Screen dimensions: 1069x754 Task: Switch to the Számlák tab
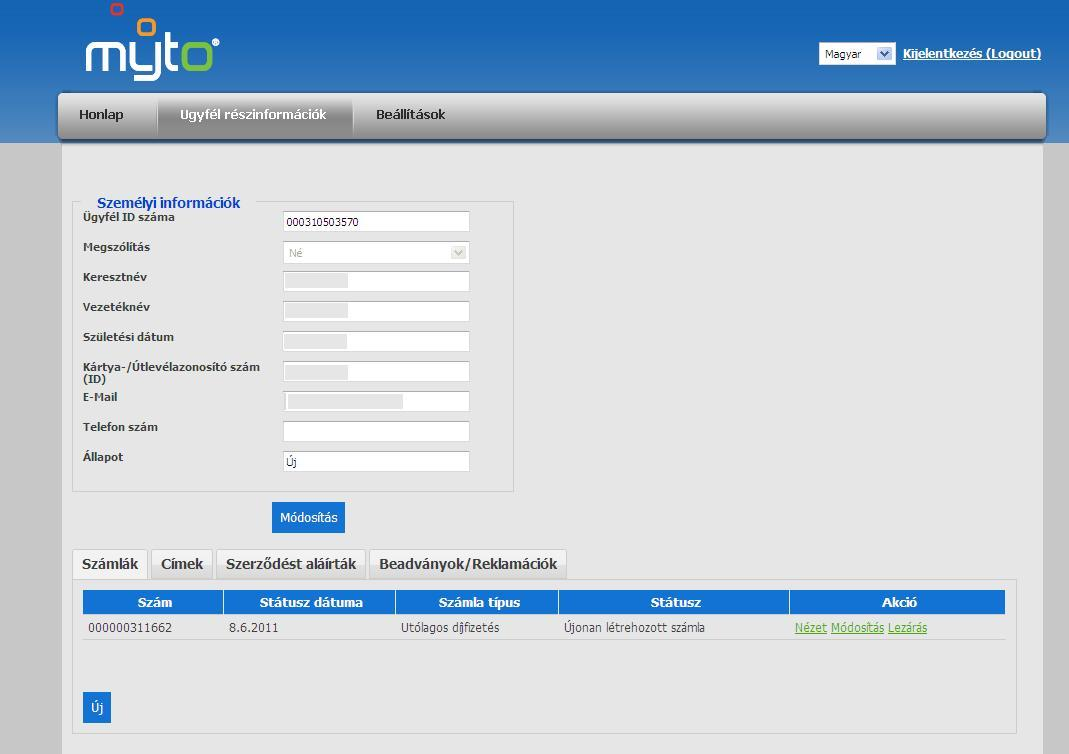[110, 564]
